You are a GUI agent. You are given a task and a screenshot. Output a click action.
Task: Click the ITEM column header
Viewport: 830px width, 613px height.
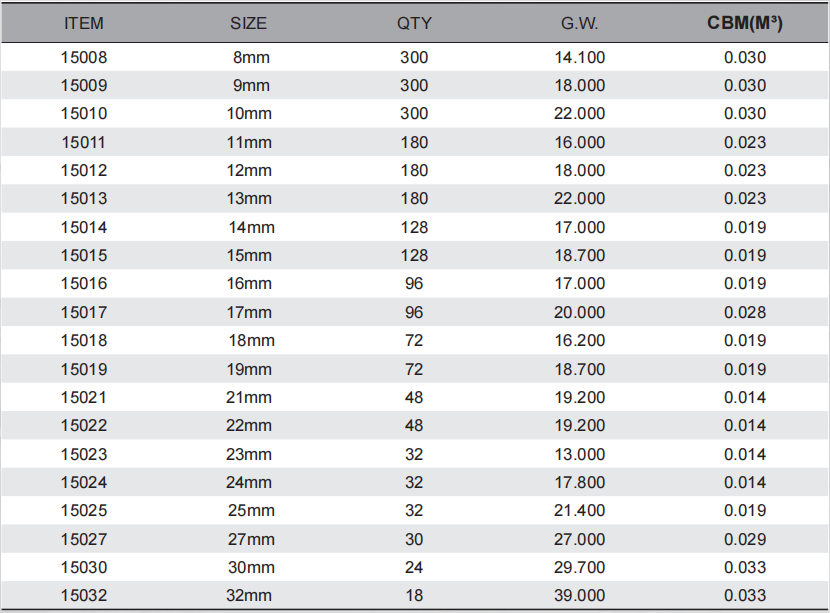[84, 23]
